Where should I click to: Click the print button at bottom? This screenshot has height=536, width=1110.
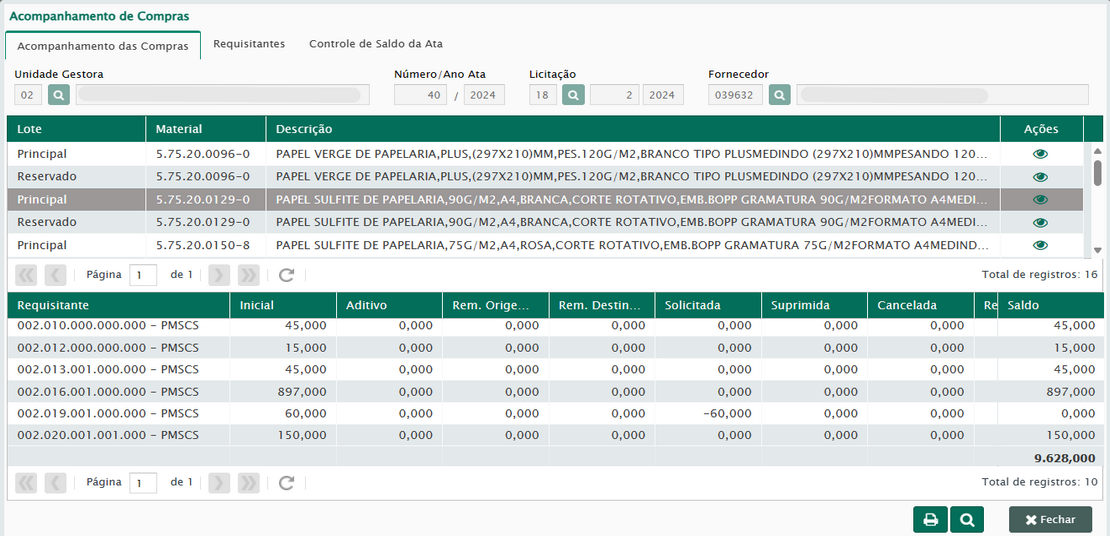point(930,520)
